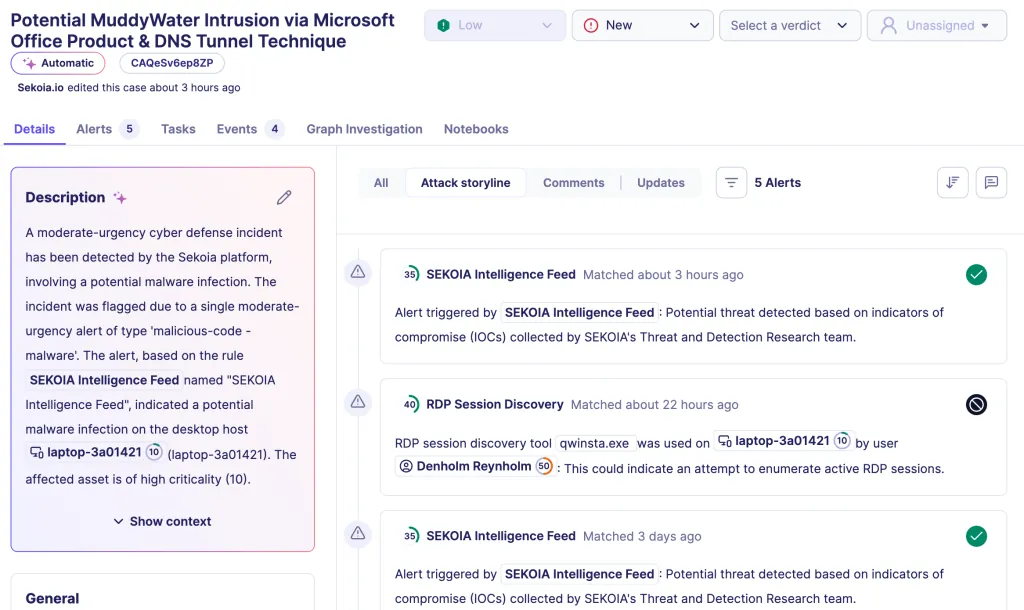Click urgency score 40 on RDP alert
This screenshot has width=1024, height=610.
tap(411, 404)
